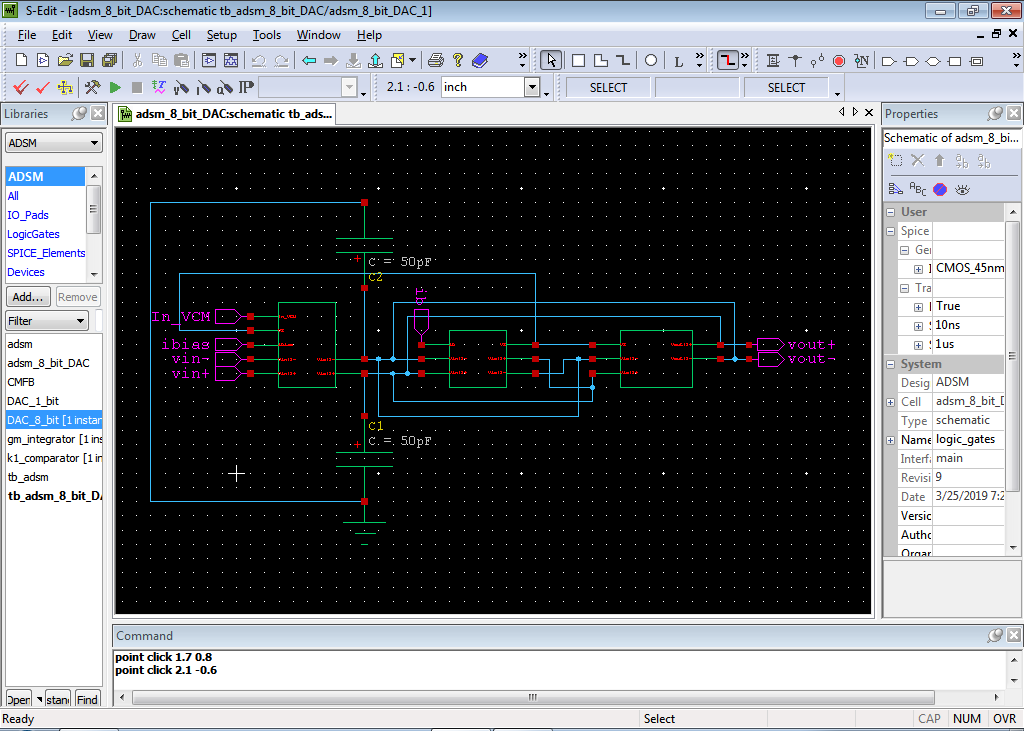Image resolution: width=1024 pixels, height=731 pixels.
Task: Collapse the User properties group
Action: pyautogui.click(x=892, y=212)
